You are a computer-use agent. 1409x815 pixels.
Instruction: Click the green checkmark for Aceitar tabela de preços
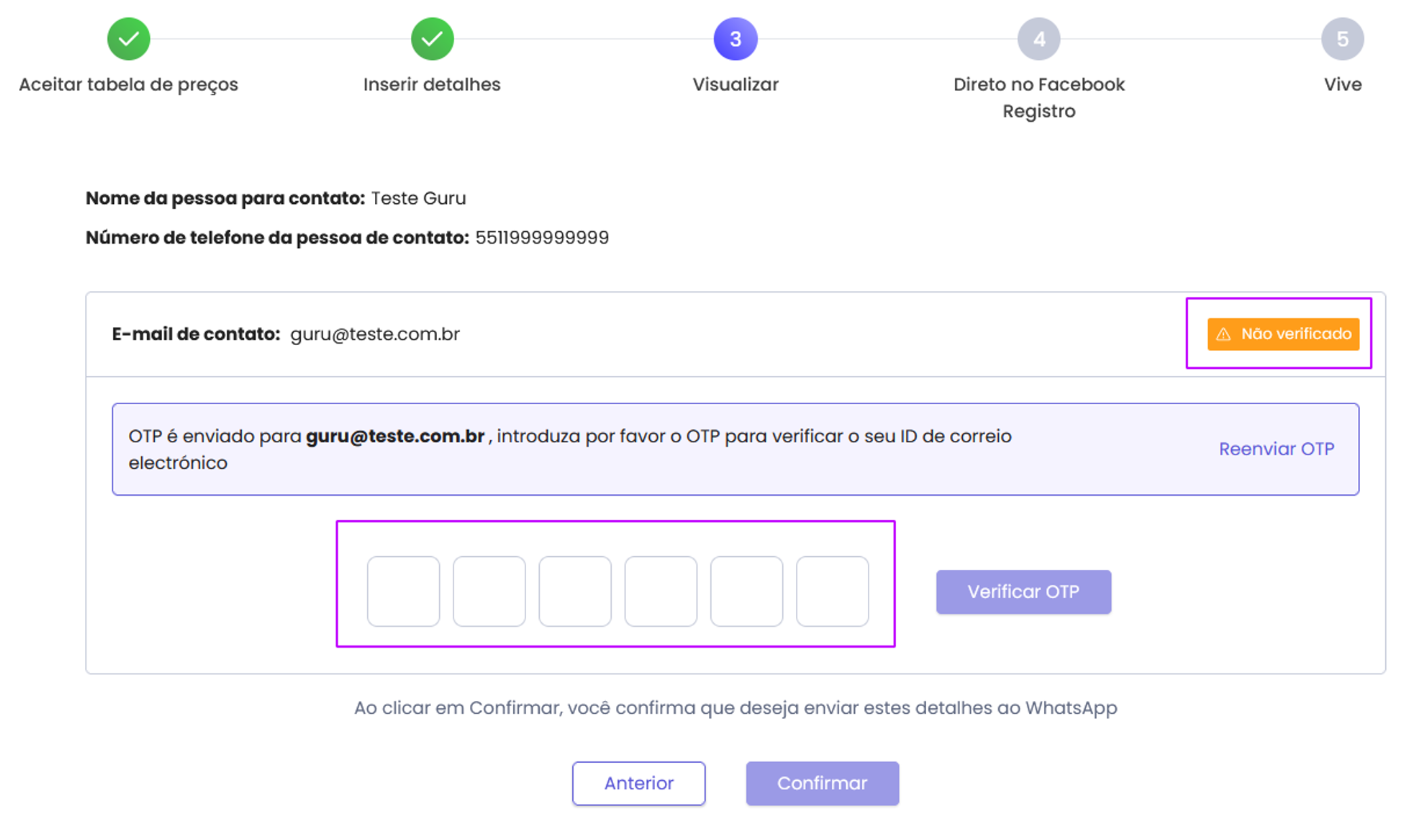128,39
